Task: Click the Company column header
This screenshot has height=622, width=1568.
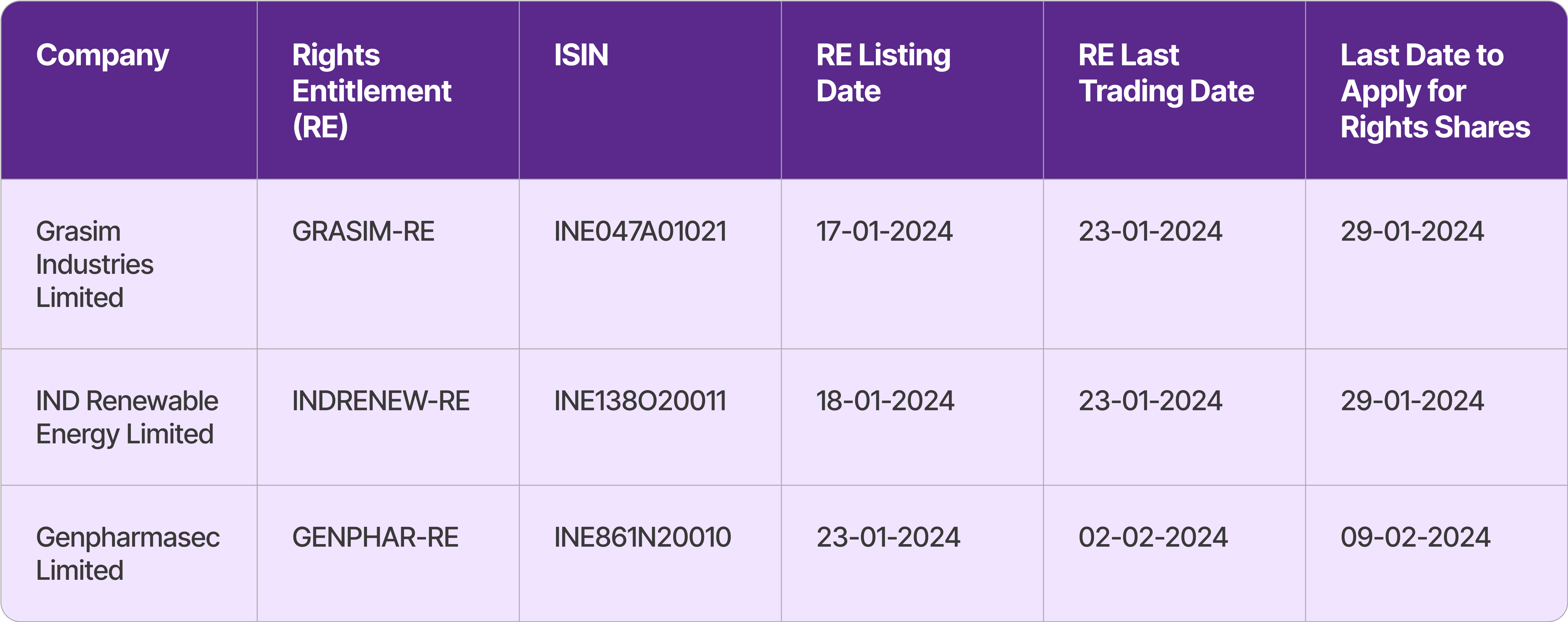Action: [x=102, y=56]
